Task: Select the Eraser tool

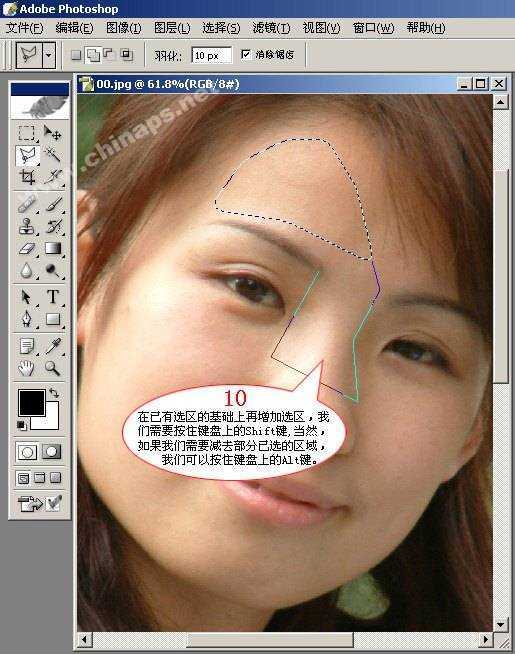Action: (27, 249)
